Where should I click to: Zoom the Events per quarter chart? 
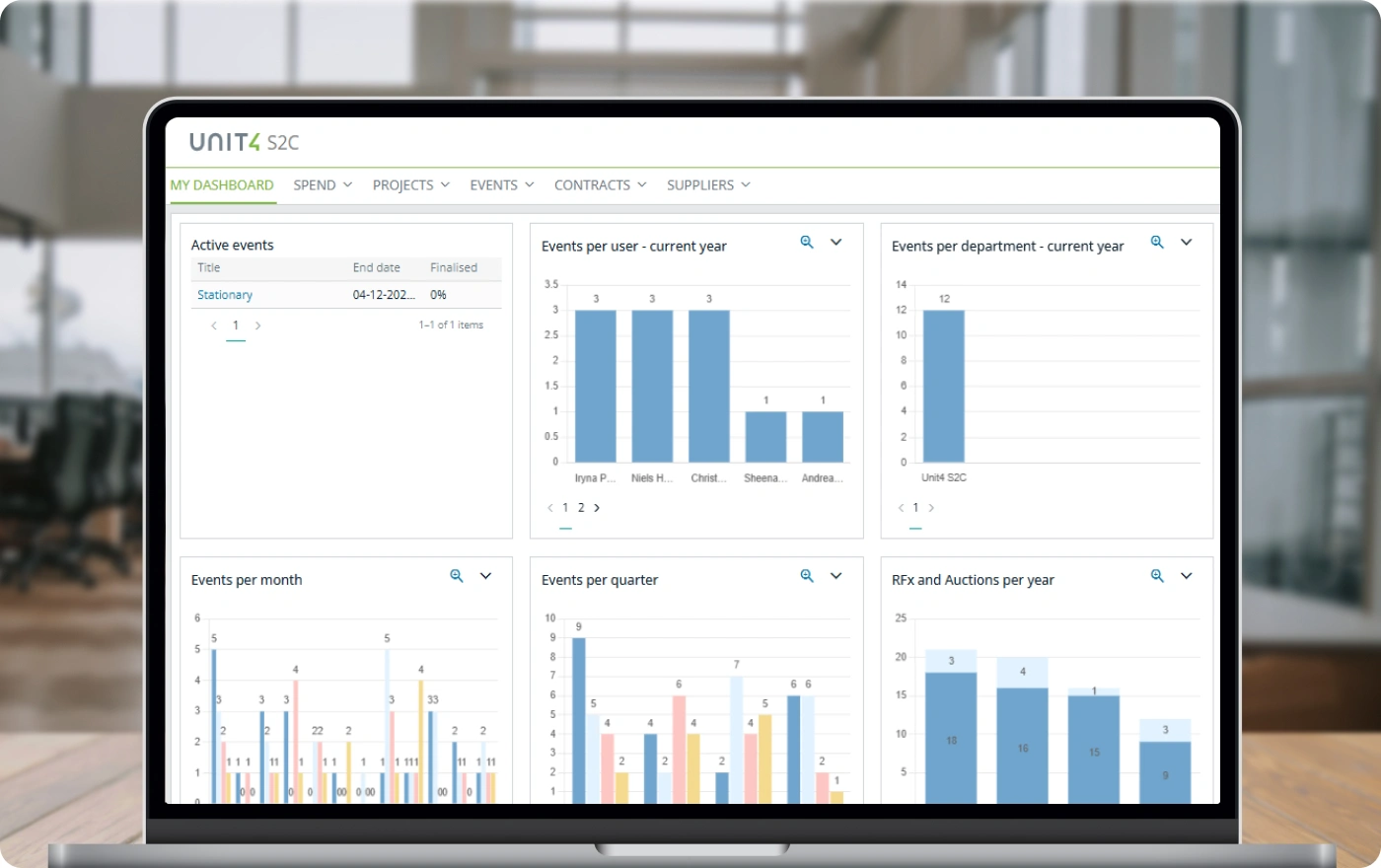807,576
